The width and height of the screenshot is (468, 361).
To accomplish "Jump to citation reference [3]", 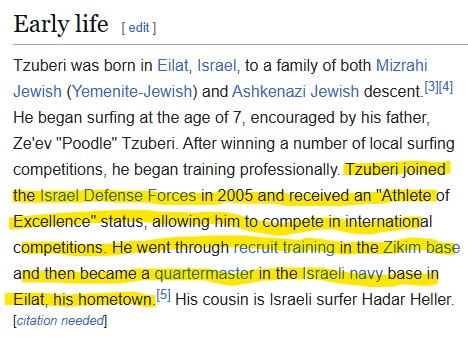I will click(x=432, y=87).
